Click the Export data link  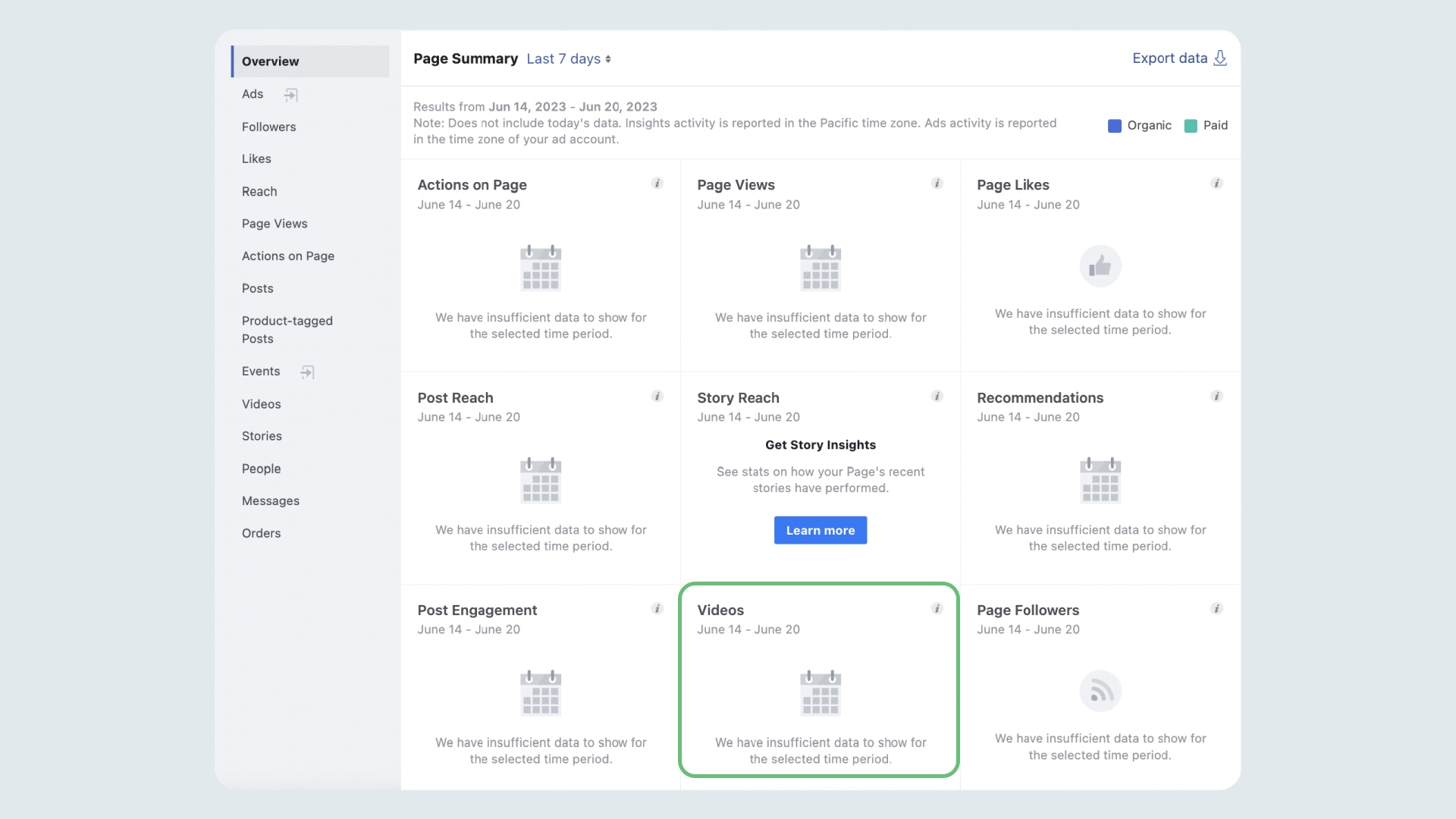1170,58
